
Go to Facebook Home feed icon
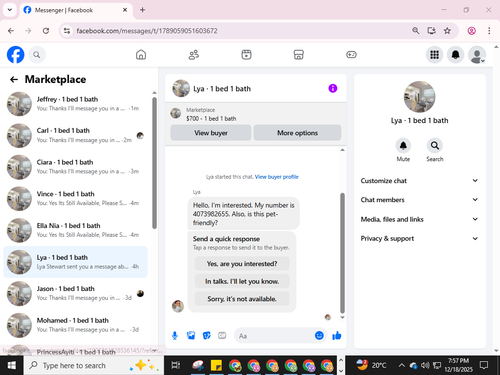141,55
